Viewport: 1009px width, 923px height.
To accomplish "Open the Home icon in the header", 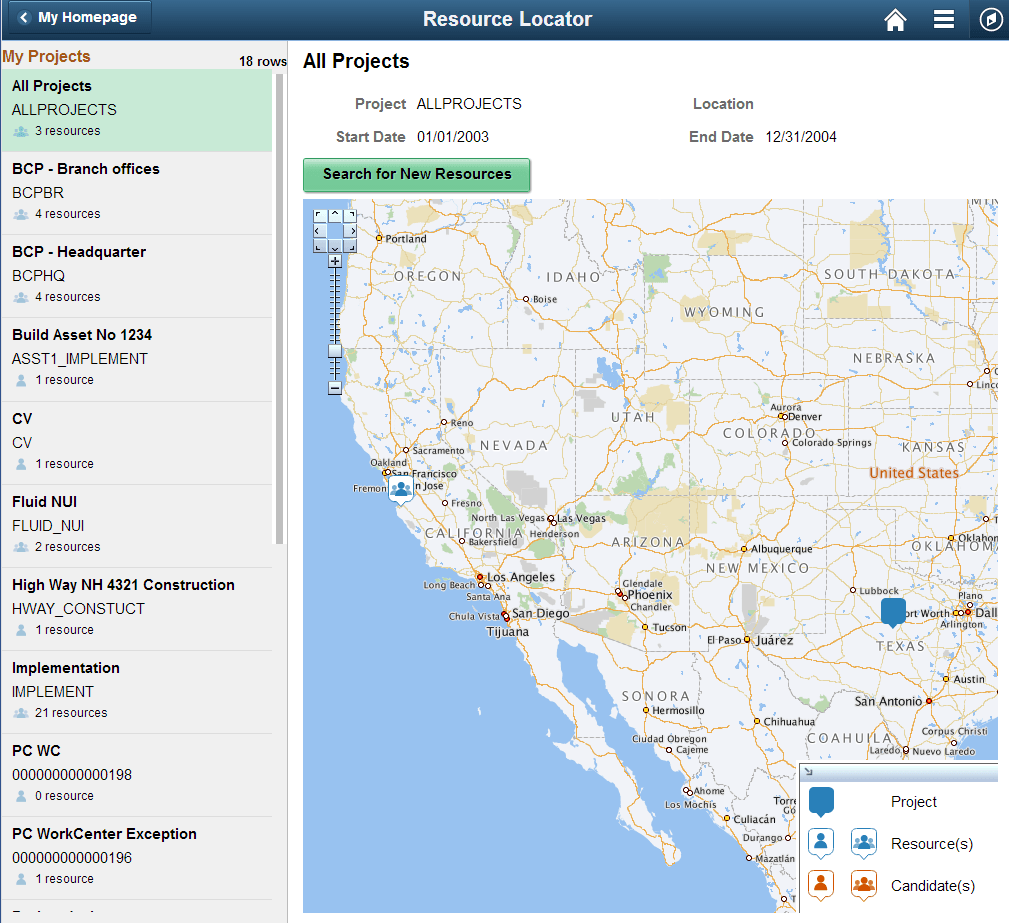I will pos(895,19).
